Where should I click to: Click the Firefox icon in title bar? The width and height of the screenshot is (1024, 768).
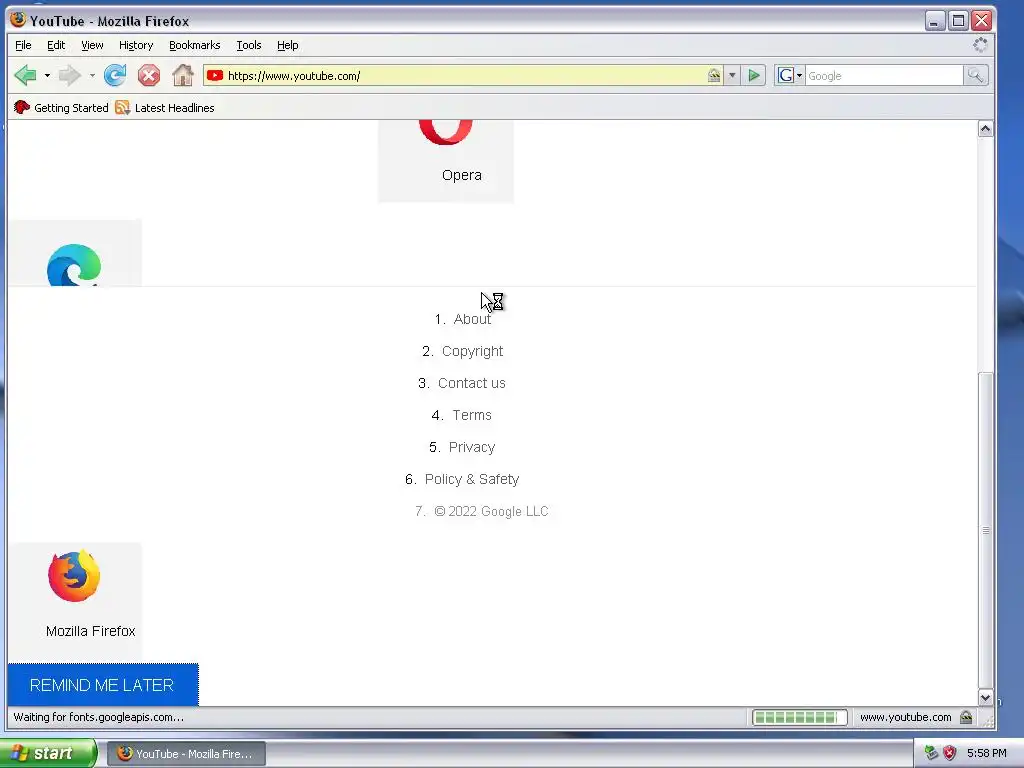coord(18,20)
